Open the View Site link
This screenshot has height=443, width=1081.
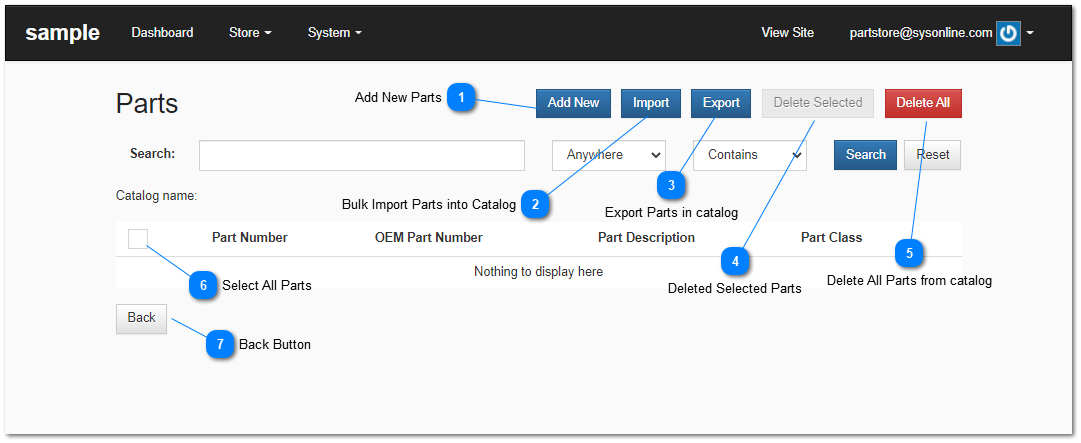click(x=787, y=32)
